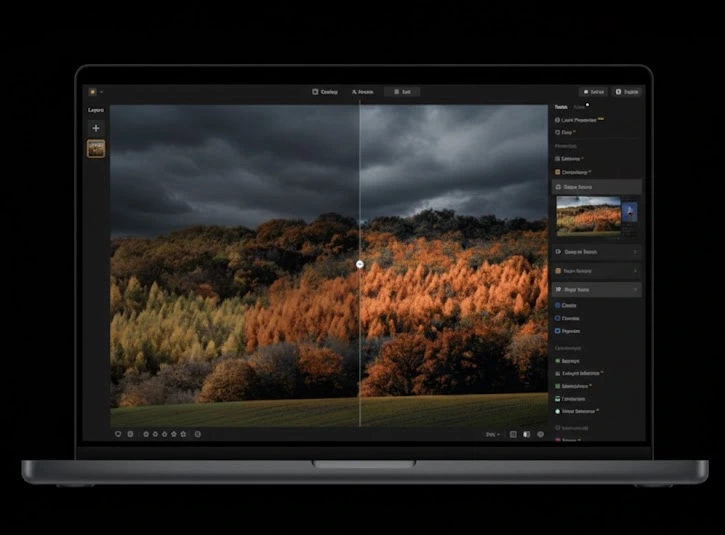
Task: Open the zoom level dropdown in bottom bar
Action: pyautogui.click(x=492, y=435)
